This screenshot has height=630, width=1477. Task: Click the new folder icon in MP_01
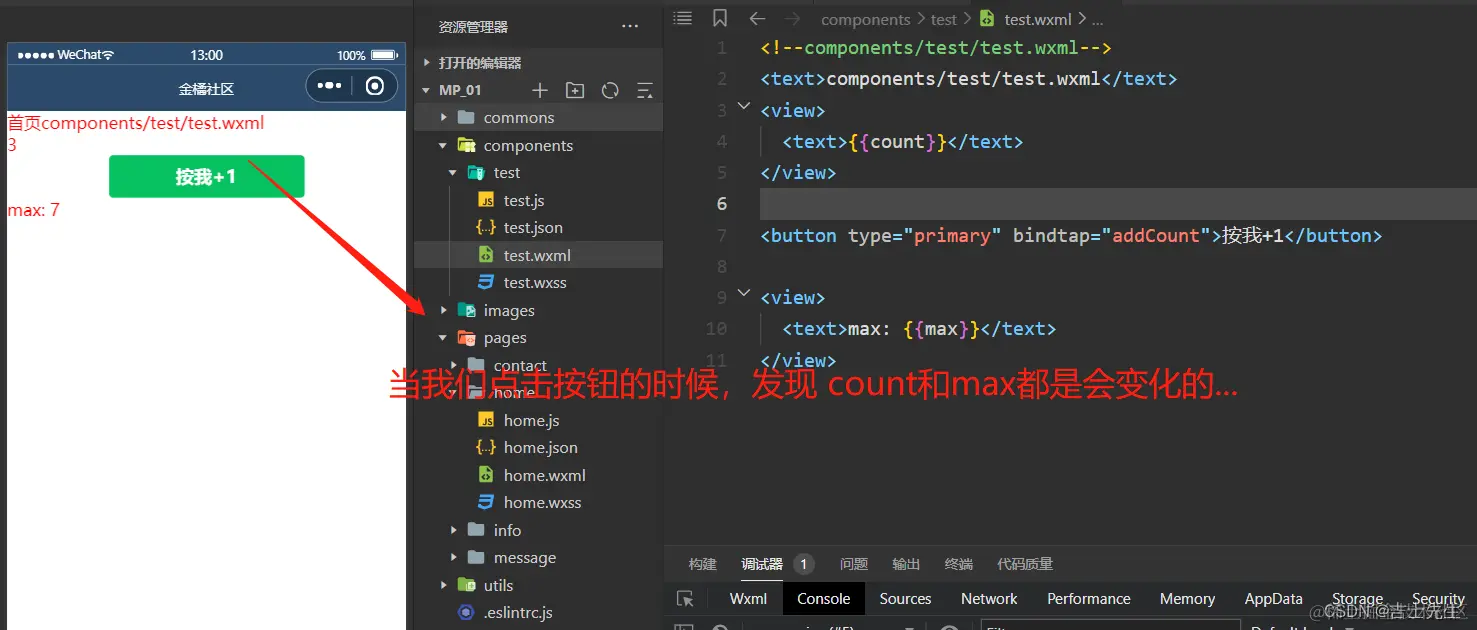[575, 90]
